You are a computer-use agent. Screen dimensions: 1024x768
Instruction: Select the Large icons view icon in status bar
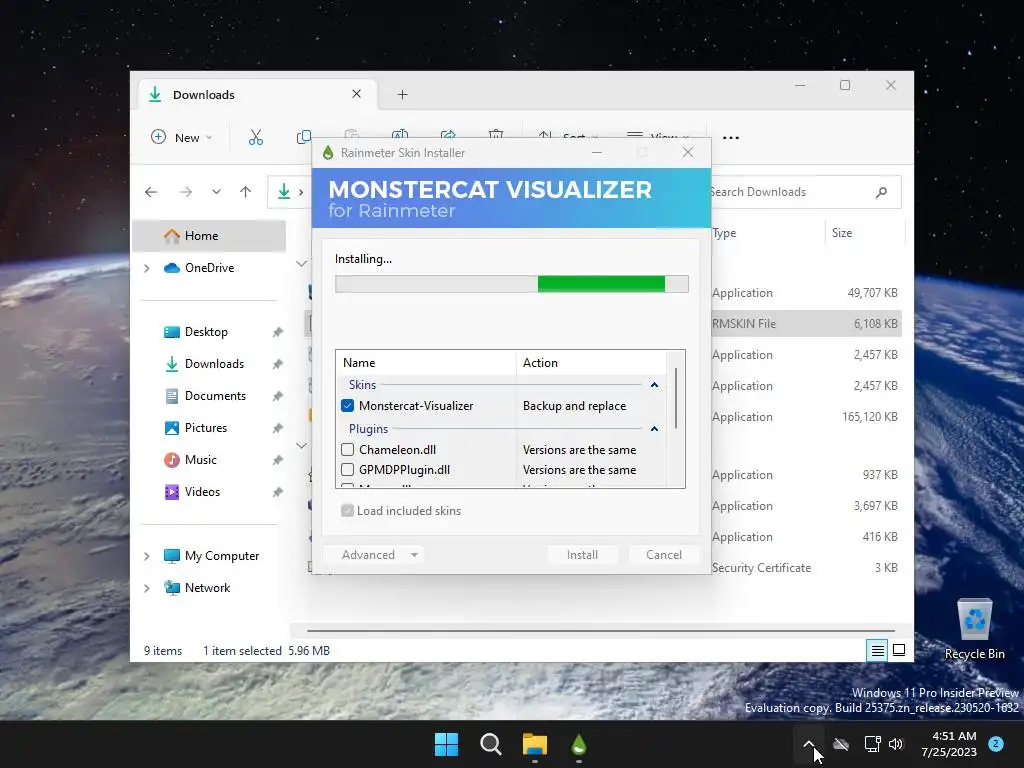tap(899, 650)
